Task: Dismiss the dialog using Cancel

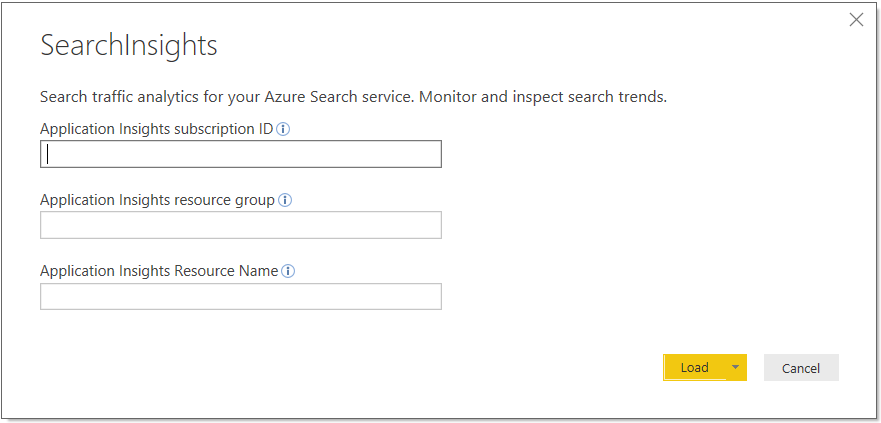Action: [x=801, y=368]
